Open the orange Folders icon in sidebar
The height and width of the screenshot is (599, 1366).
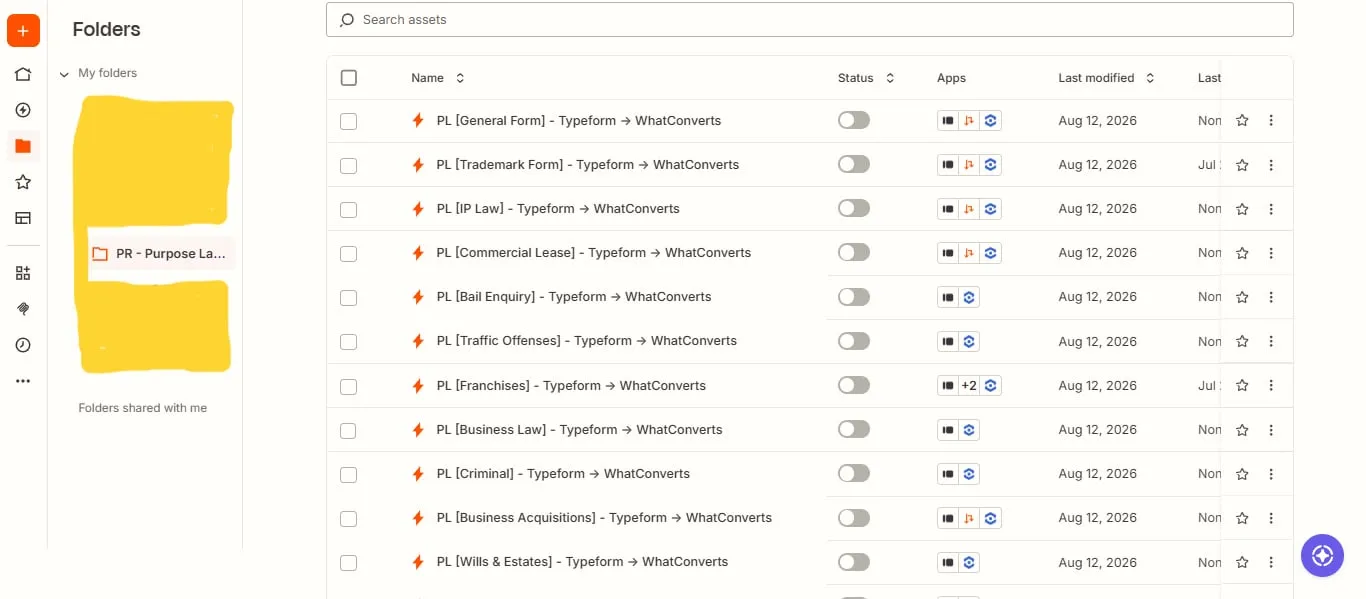click(x=23, y=146)
